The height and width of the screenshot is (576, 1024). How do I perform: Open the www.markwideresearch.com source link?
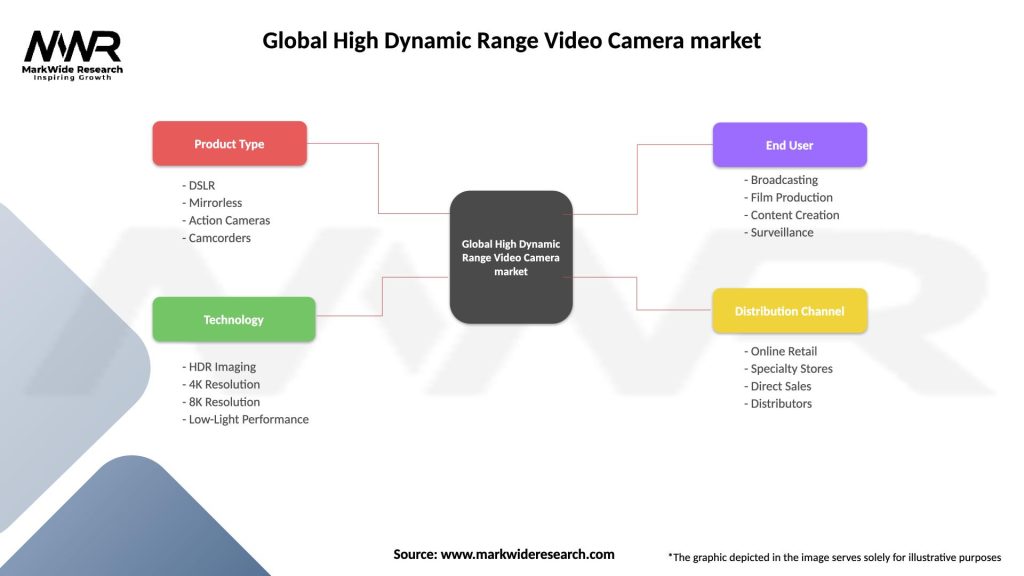[x=527, y=554]
